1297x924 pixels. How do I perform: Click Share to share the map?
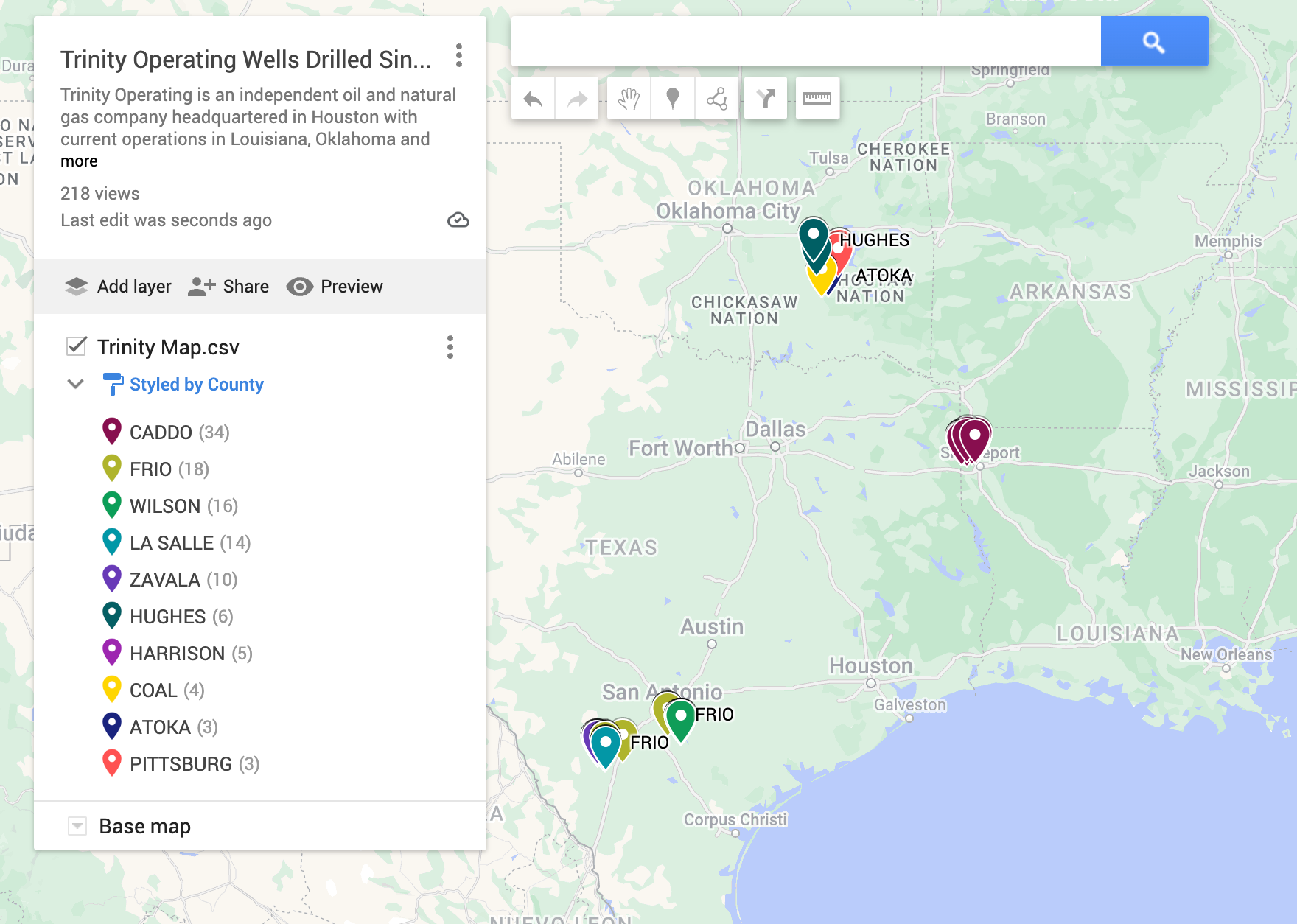(x=228, y=287)
